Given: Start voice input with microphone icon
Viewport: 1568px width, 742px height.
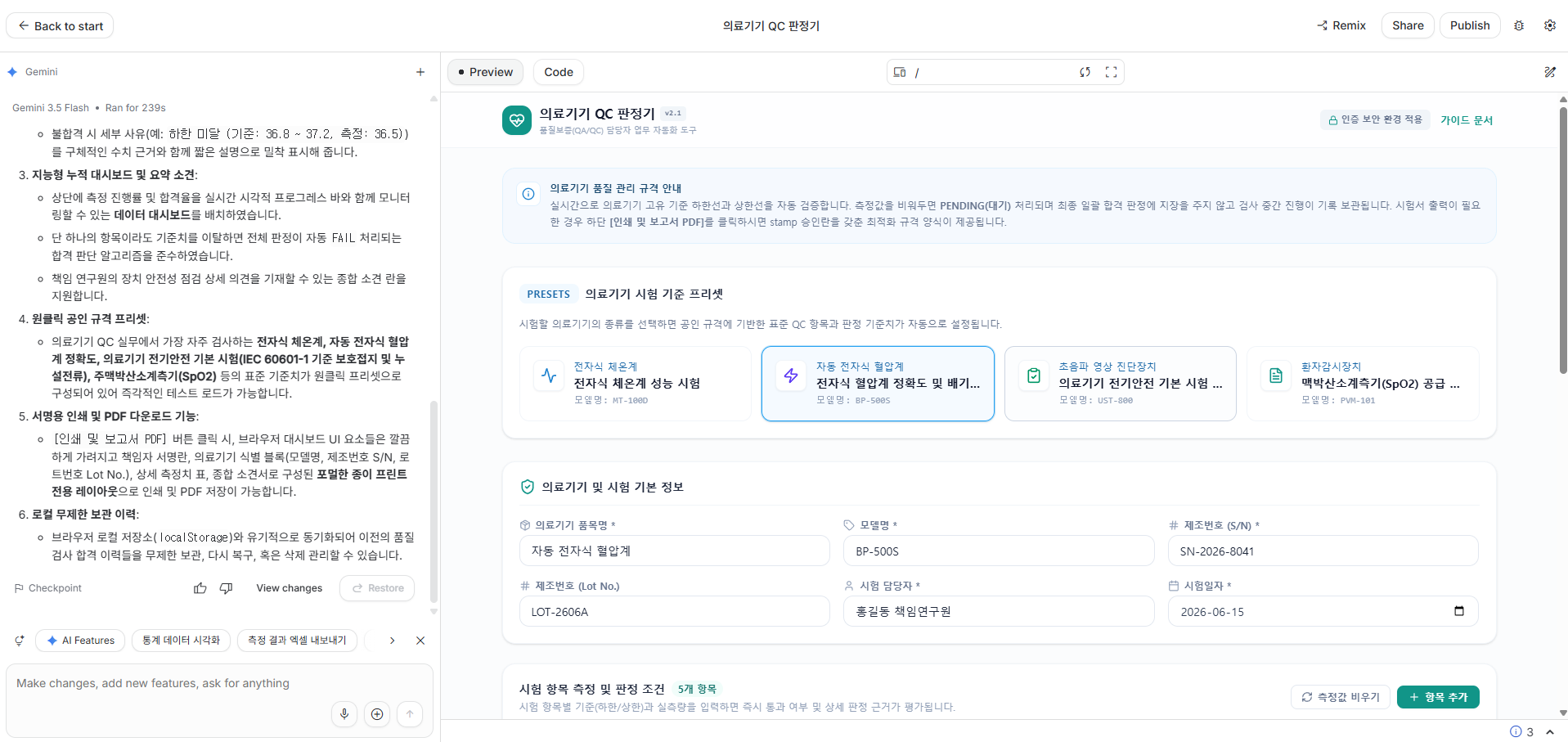Looking at the screenshot, I should coord(344,714).
